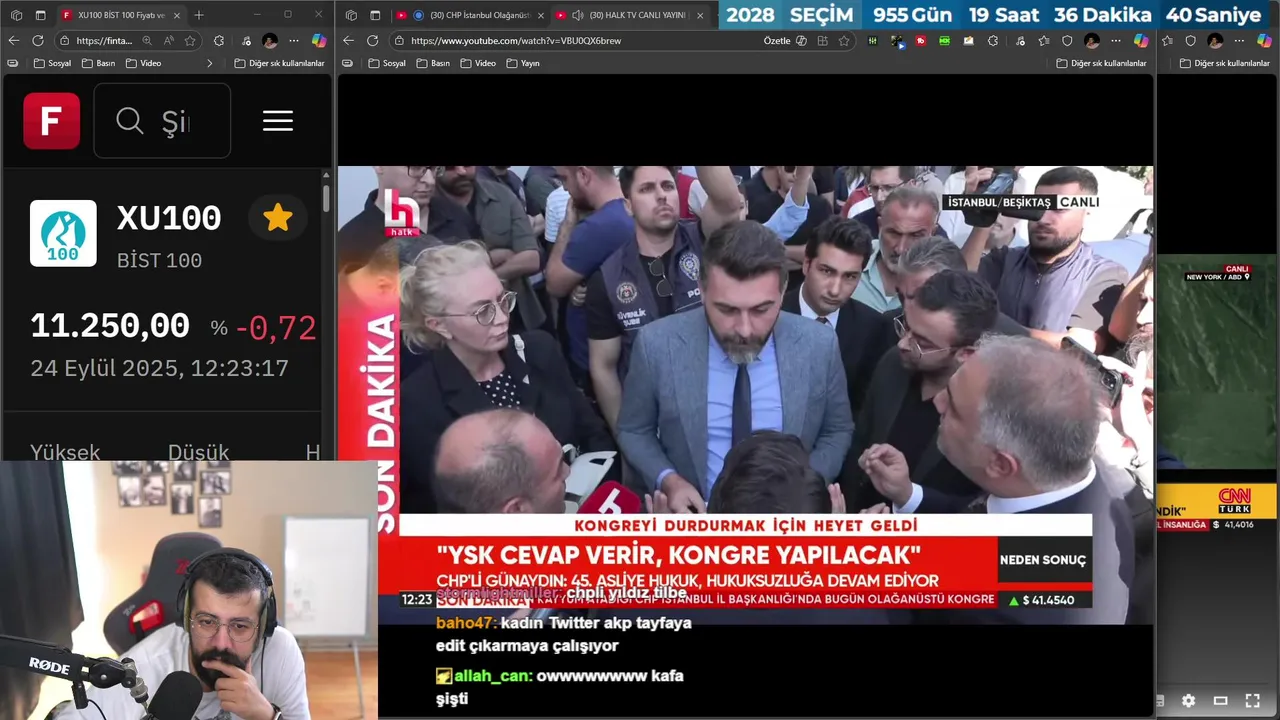Open Basın bookmarks folder in Fintables window
1280x720 pixels.
click(98, 63)
